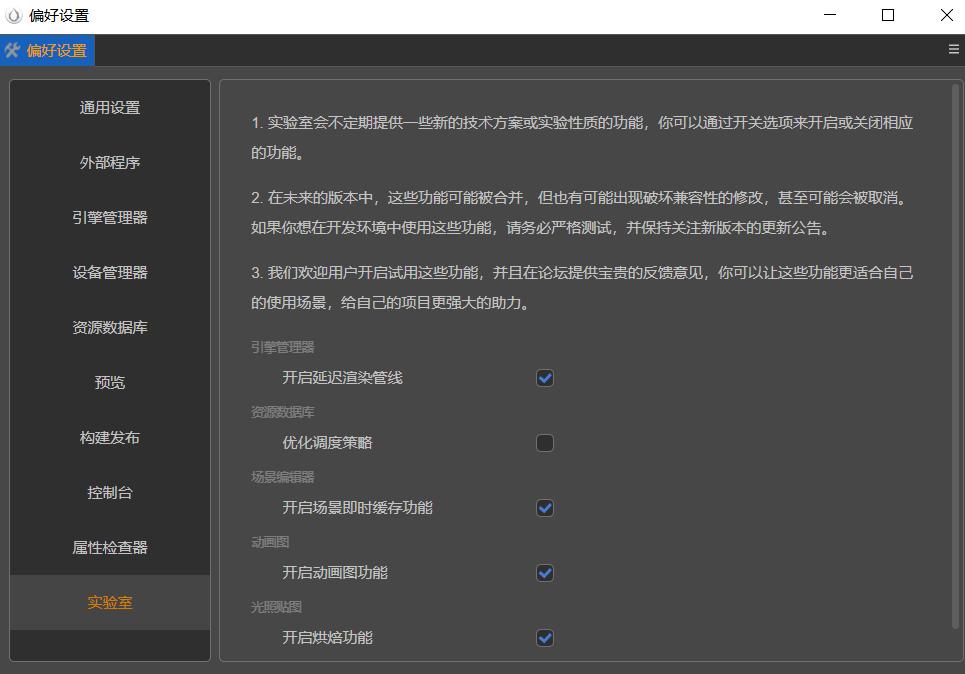Select 引擎管理器 in the sidebar
The width and height of the screenshot is (965, 674).
109,217
